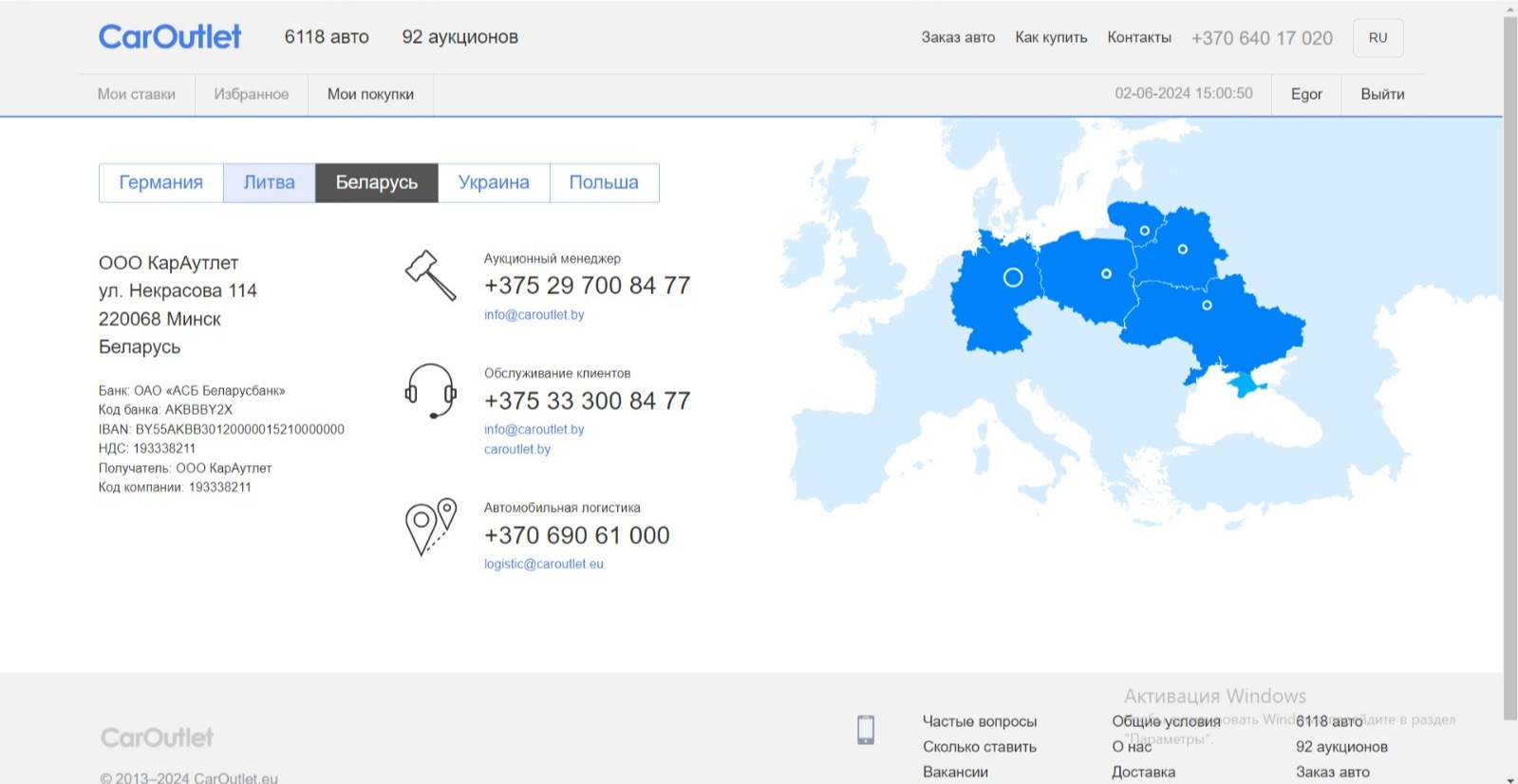Open Избранное in the navigation bar
Viewport: 1518px width, 784px height.
click(252, 94)
